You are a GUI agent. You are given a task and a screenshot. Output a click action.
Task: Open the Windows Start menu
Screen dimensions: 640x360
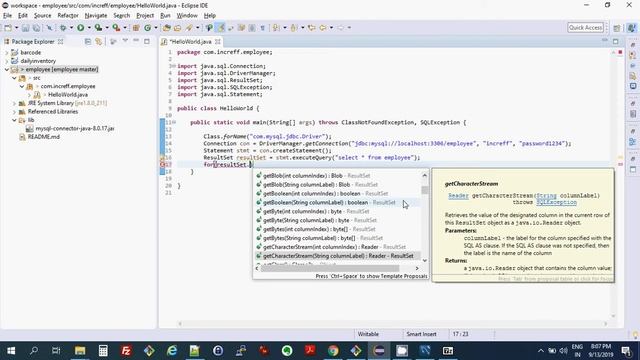pos(11,351)
